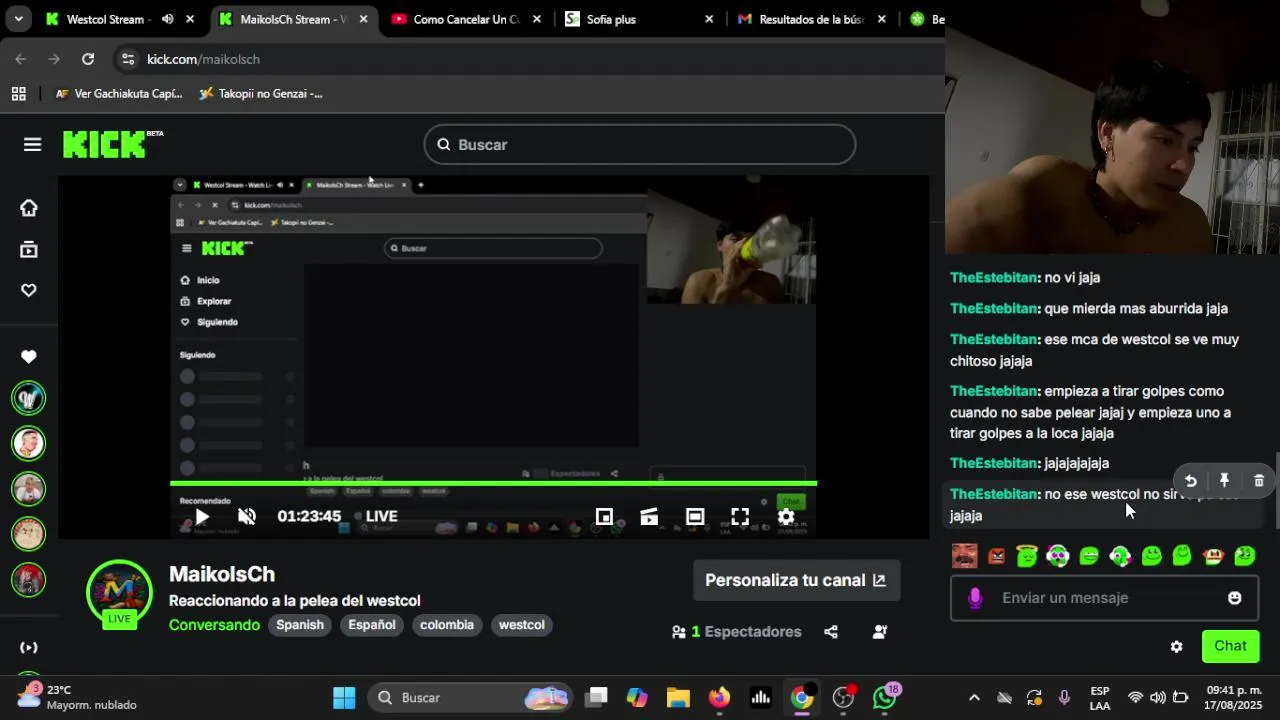The height and width of the screenshot is (720, 1280).
Task: Open the taskbar volume icon
Action: pos(1158,698)
